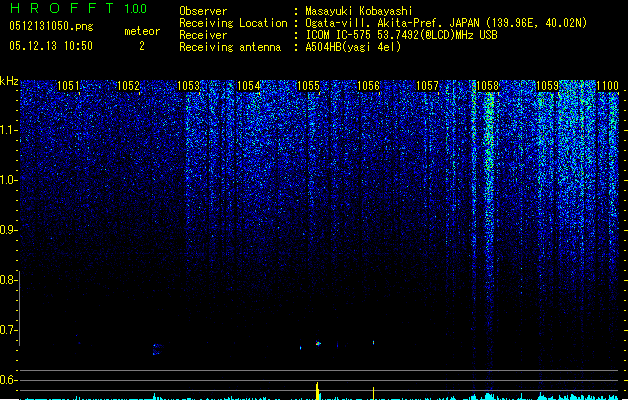Image resolution: width=629 pixels, height=400 pixels.
Task: Click the 0.8 kHz axis label
Action: click(8, 280)
